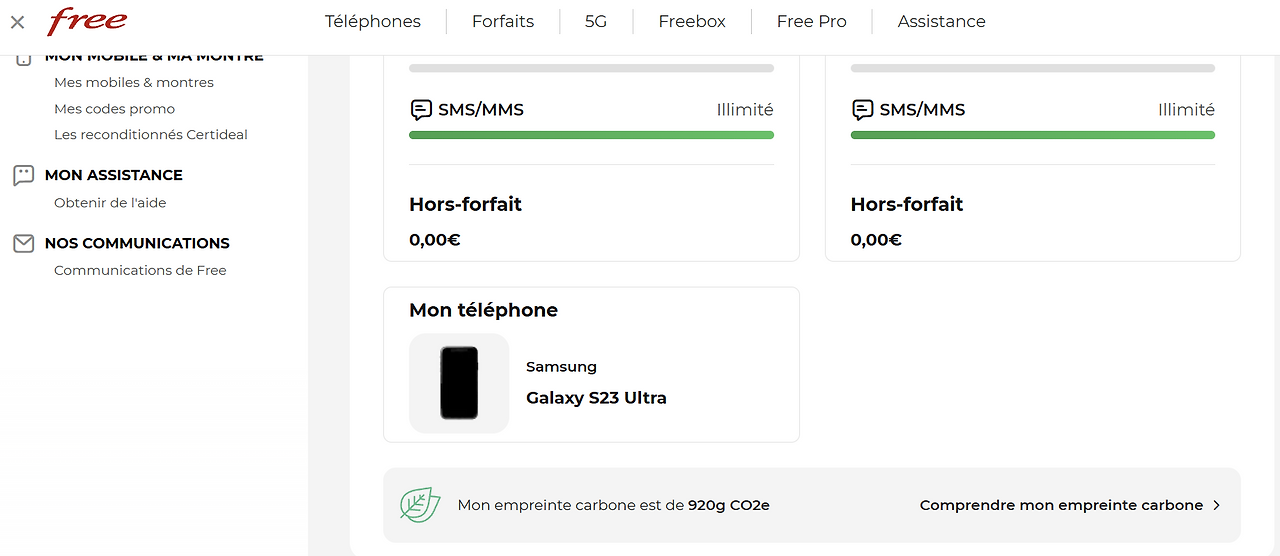Expand the carbon footprint chevron arrow
This screenshot has height=556, width=1280.
[1216, 505]
